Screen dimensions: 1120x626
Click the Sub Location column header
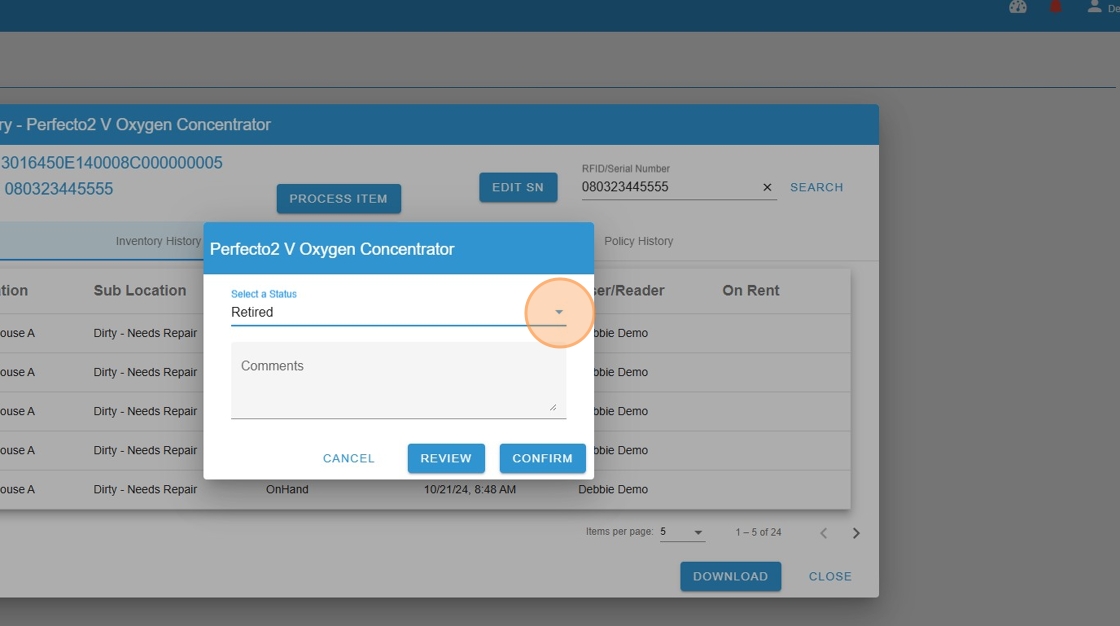click(140, 291)
